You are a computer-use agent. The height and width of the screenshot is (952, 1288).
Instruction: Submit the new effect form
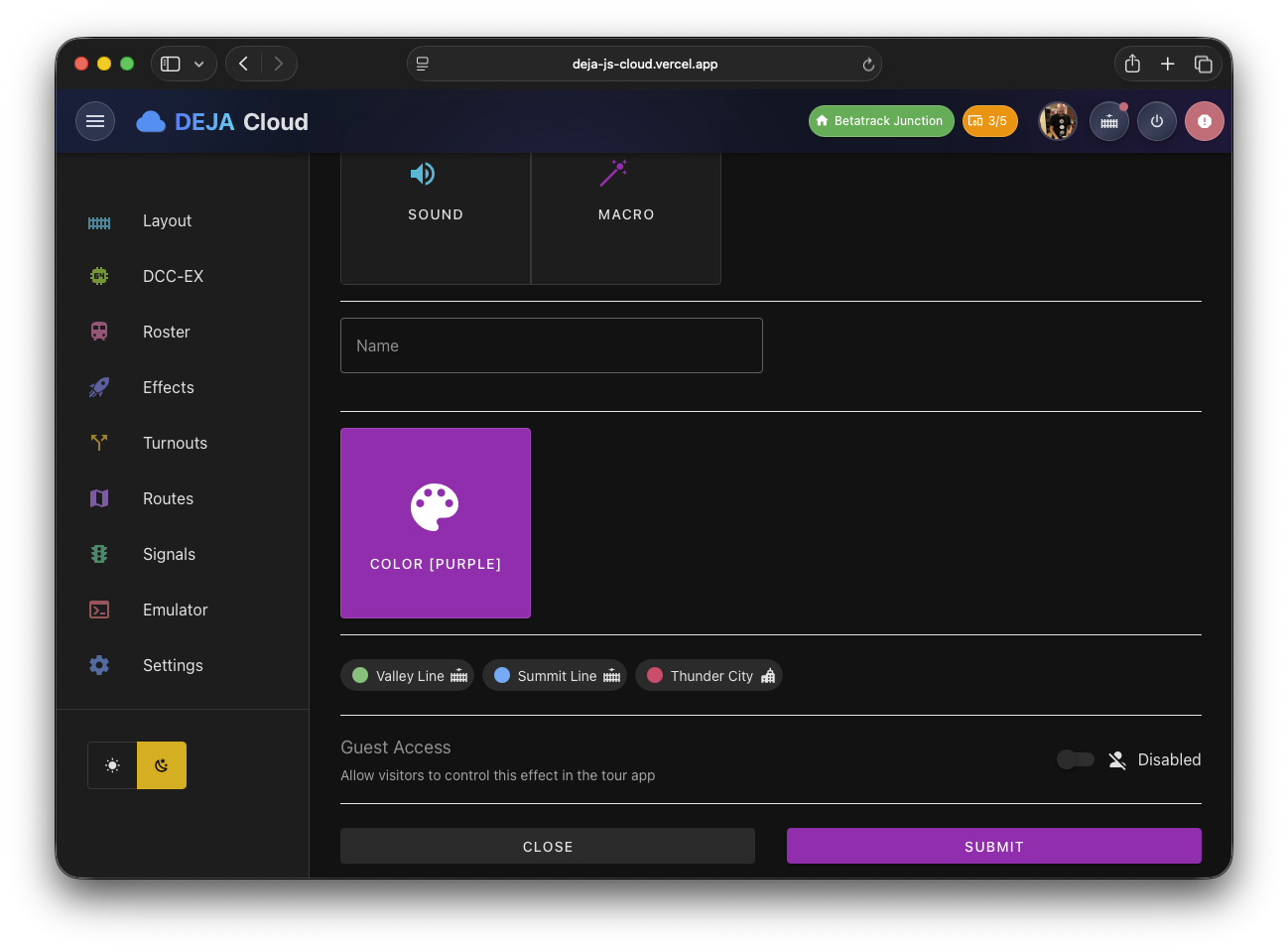click(993, 846)
